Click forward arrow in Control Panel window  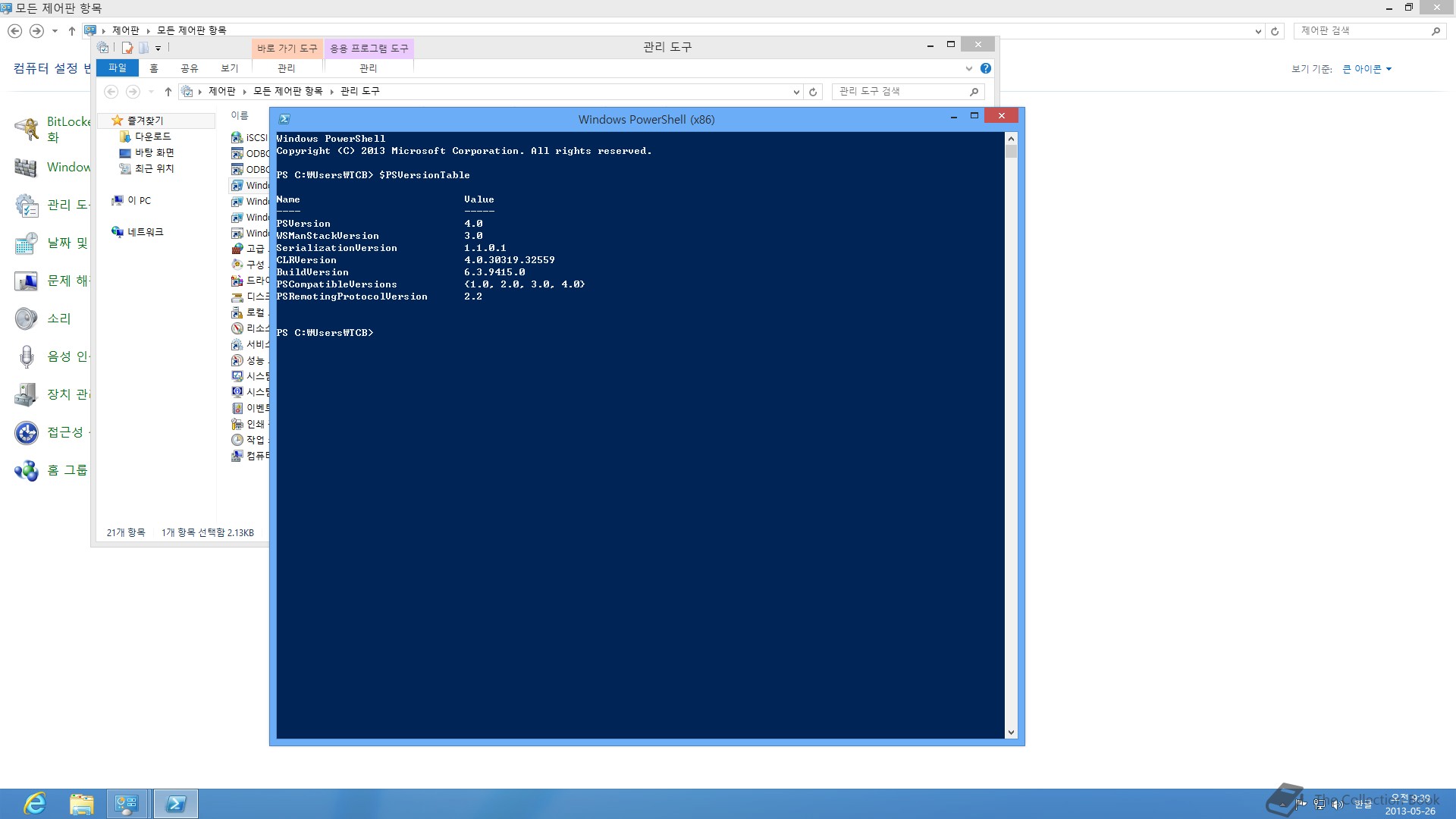click(36, 31)
